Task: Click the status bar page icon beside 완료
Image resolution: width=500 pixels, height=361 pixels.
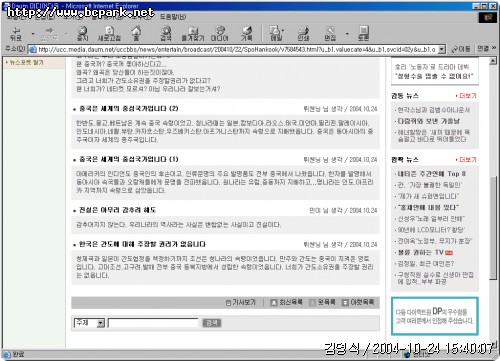Action: (x=7, y=355)
